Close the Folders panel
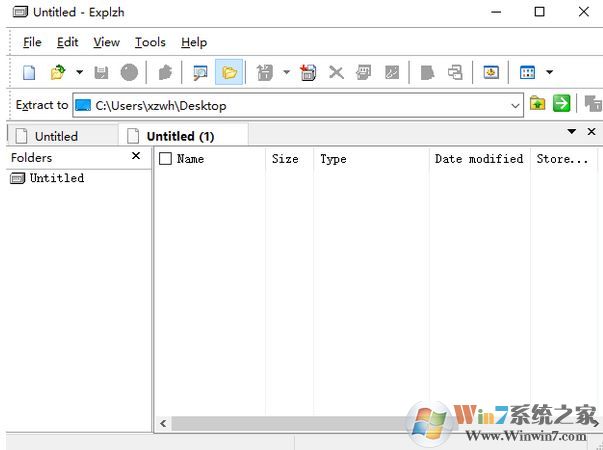Viewport: 603px width, 450px height. pos(136,157)
